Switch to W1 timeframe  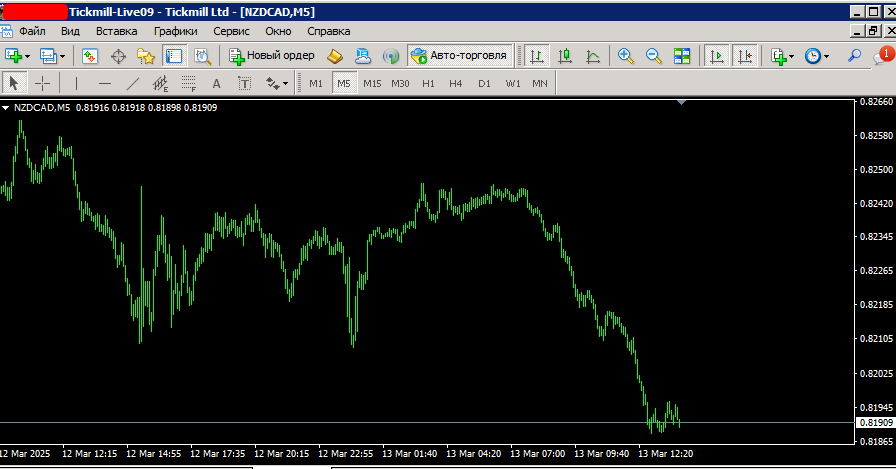coord(513,83)
